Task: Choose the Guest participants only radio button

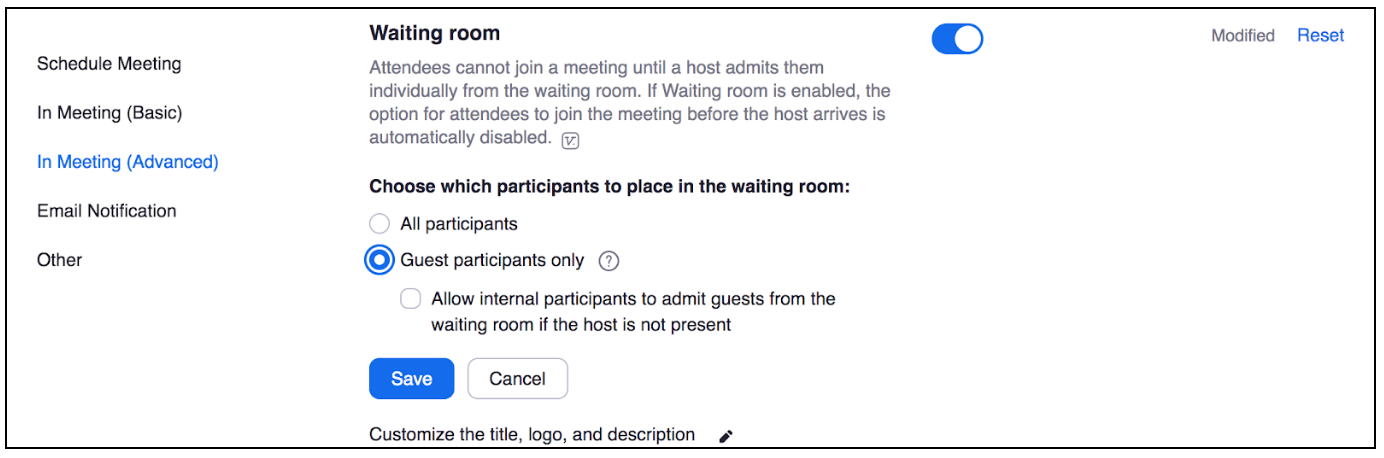Action: pos(380,261)
